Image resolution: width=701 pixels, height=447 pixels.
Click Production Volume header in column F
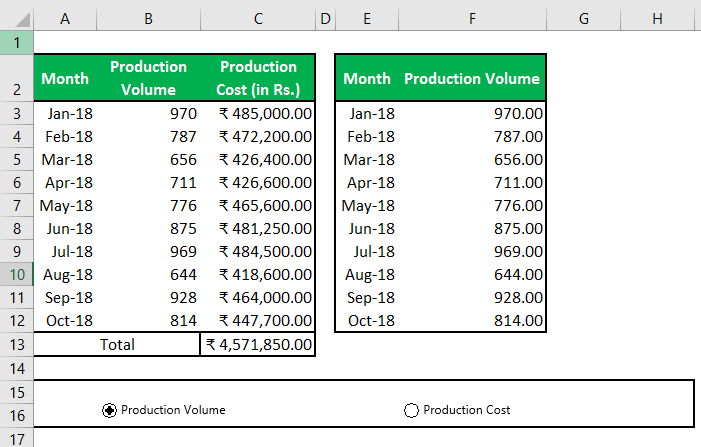point(472,78)
